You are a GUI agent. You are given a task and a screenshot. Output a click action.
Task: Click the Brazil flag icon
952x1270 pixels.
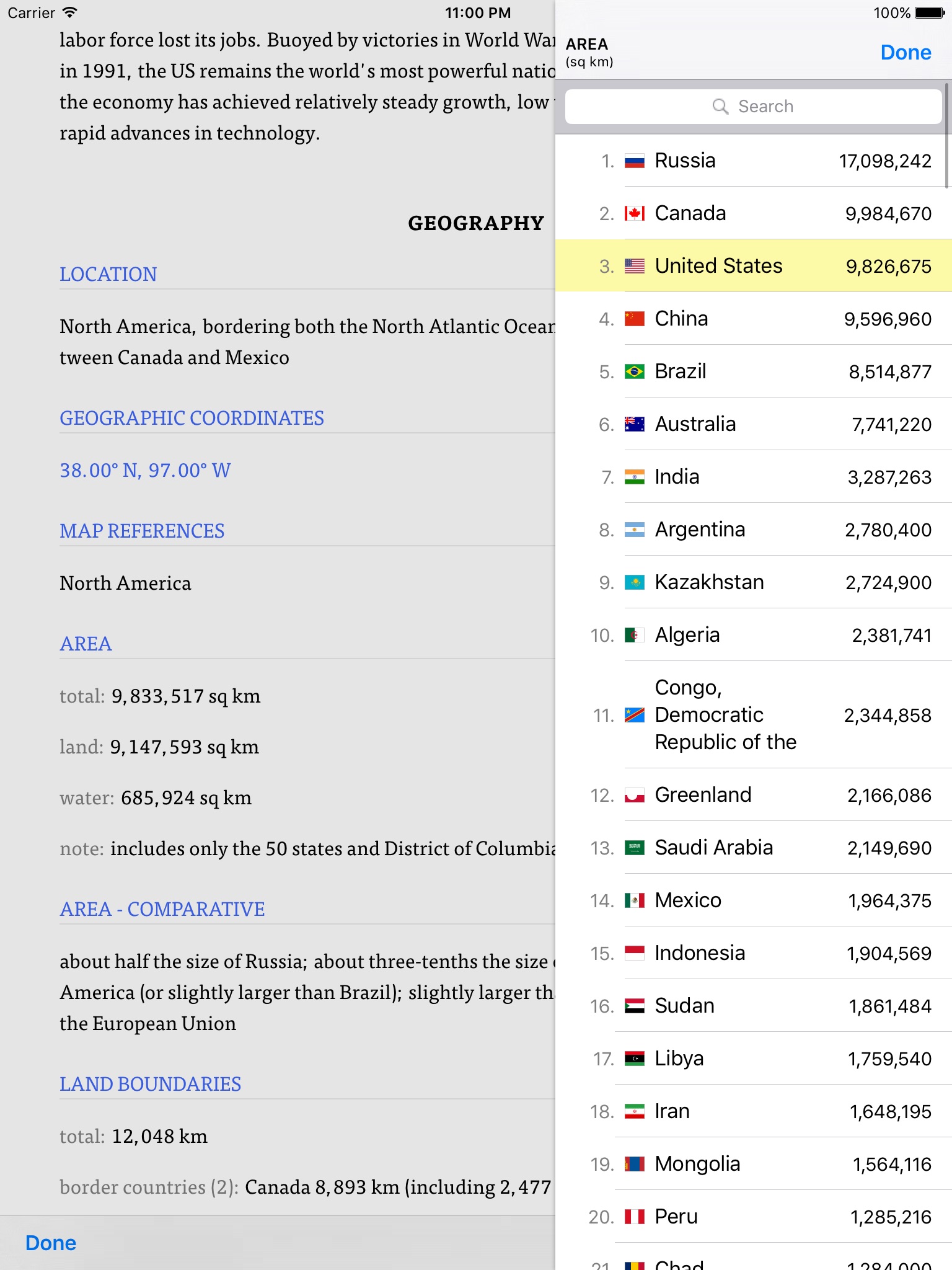coord(634,372)
